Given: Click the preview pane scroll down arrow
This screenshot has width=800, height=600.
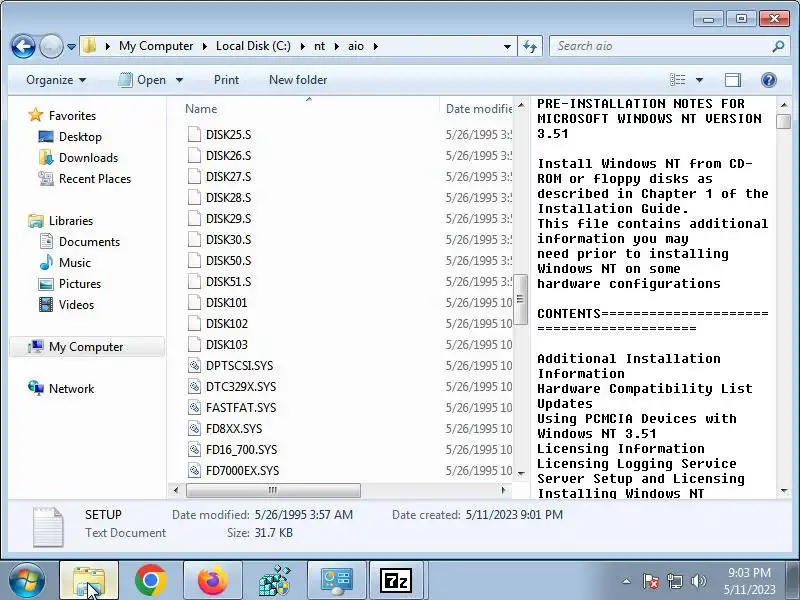Looking at the screenshot, I should tap(784, 491).
